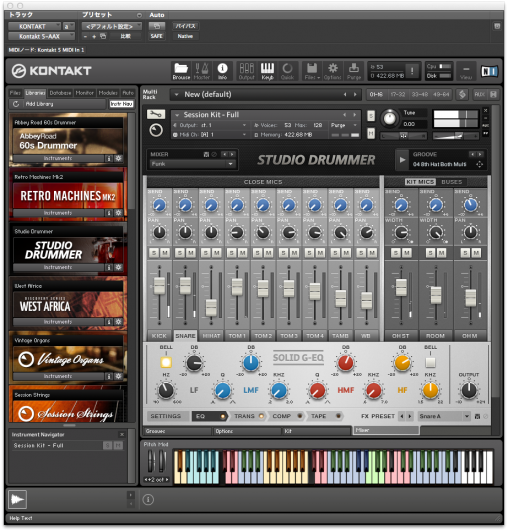The height and width of the screenshot is (531, 508).
Task: Select the TOM 1 channel label
Action: pos(237,336)
